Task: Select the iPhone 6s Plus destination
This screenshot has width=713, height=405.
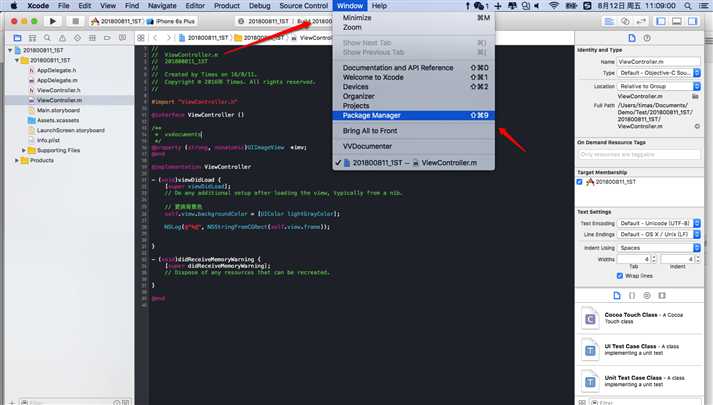Action: click(171, 21)
